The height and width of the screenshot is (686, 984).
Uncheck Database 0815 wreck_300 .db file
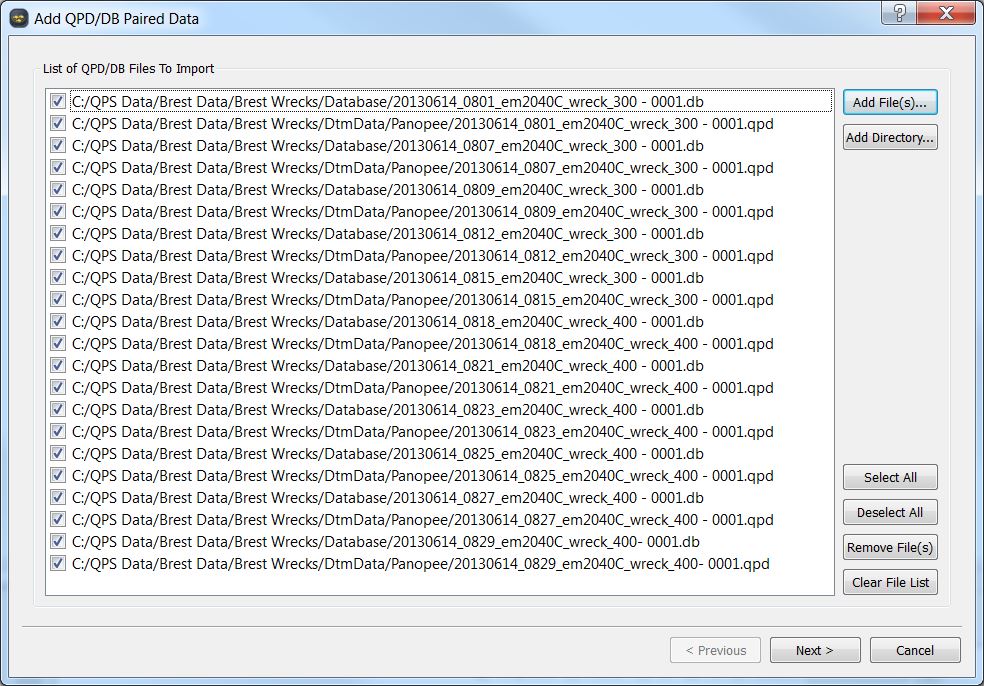pos(58,277)
